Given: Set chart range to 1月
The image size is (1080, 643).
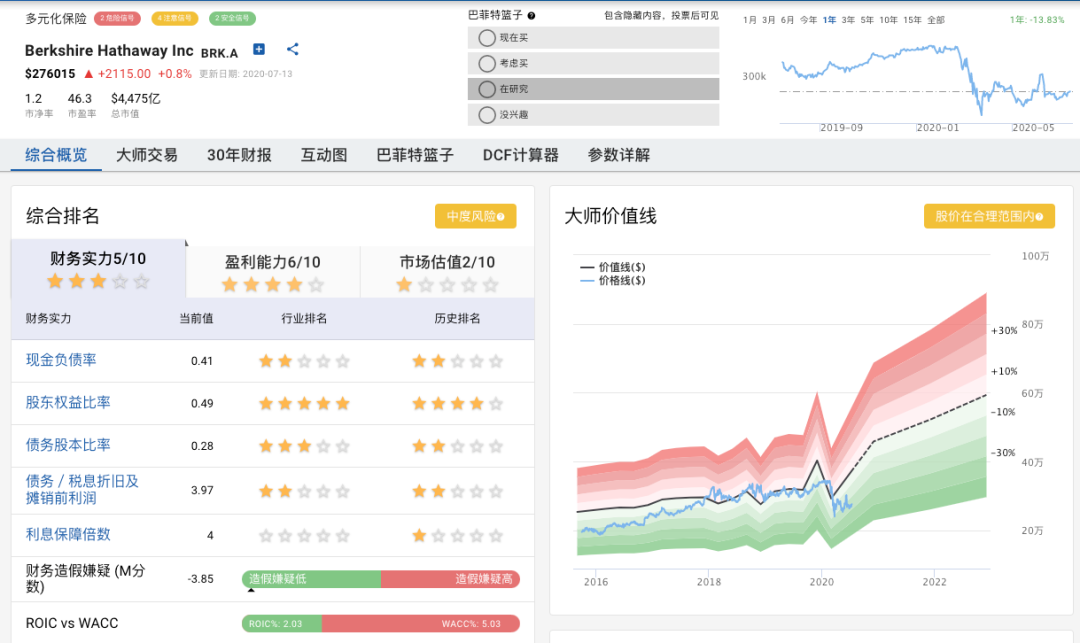Looking at the screenshot, I should click(749, 20).
